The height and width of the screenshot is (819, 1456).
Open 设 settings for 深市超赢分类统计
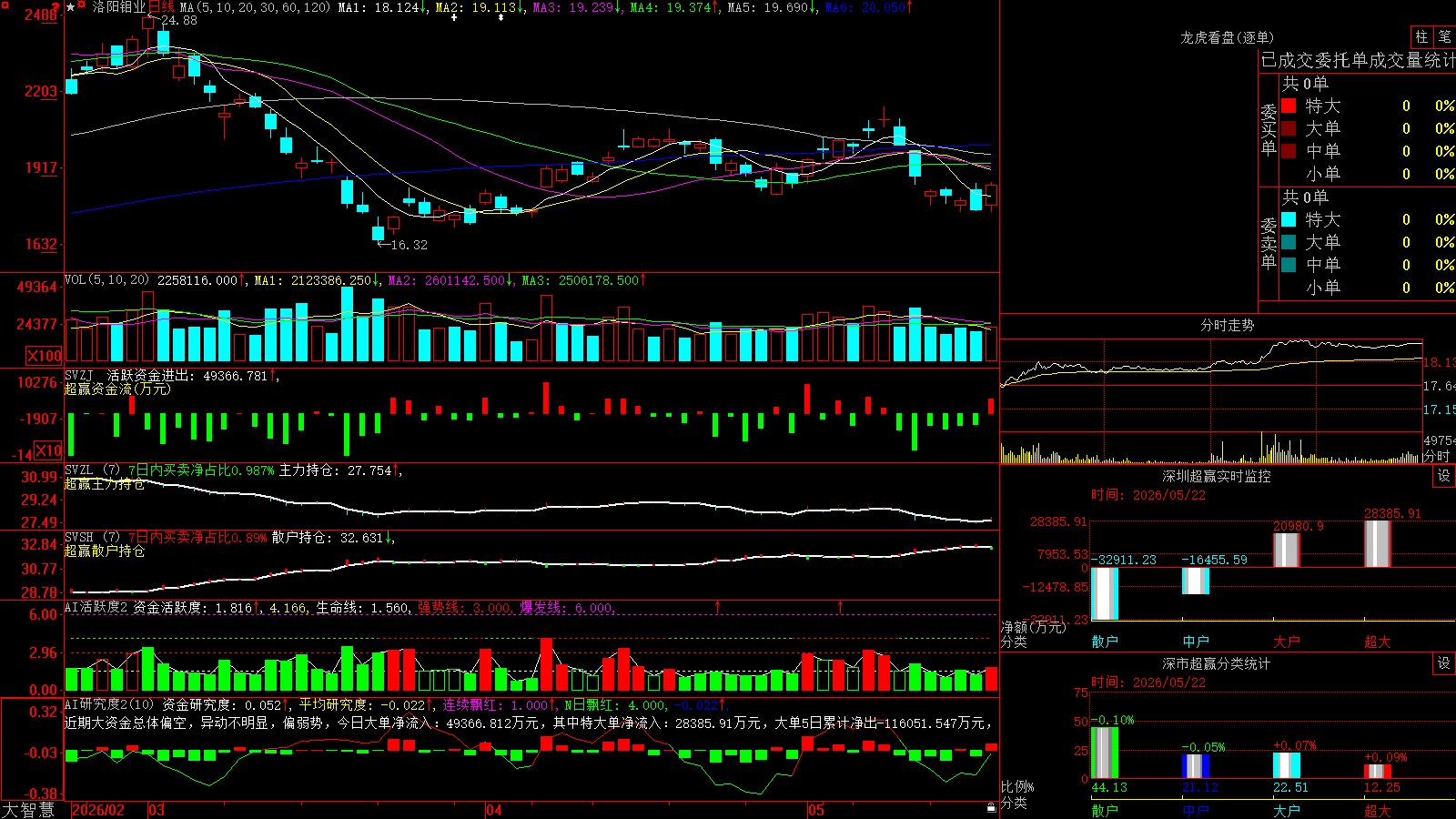(x=1444, y=663)
